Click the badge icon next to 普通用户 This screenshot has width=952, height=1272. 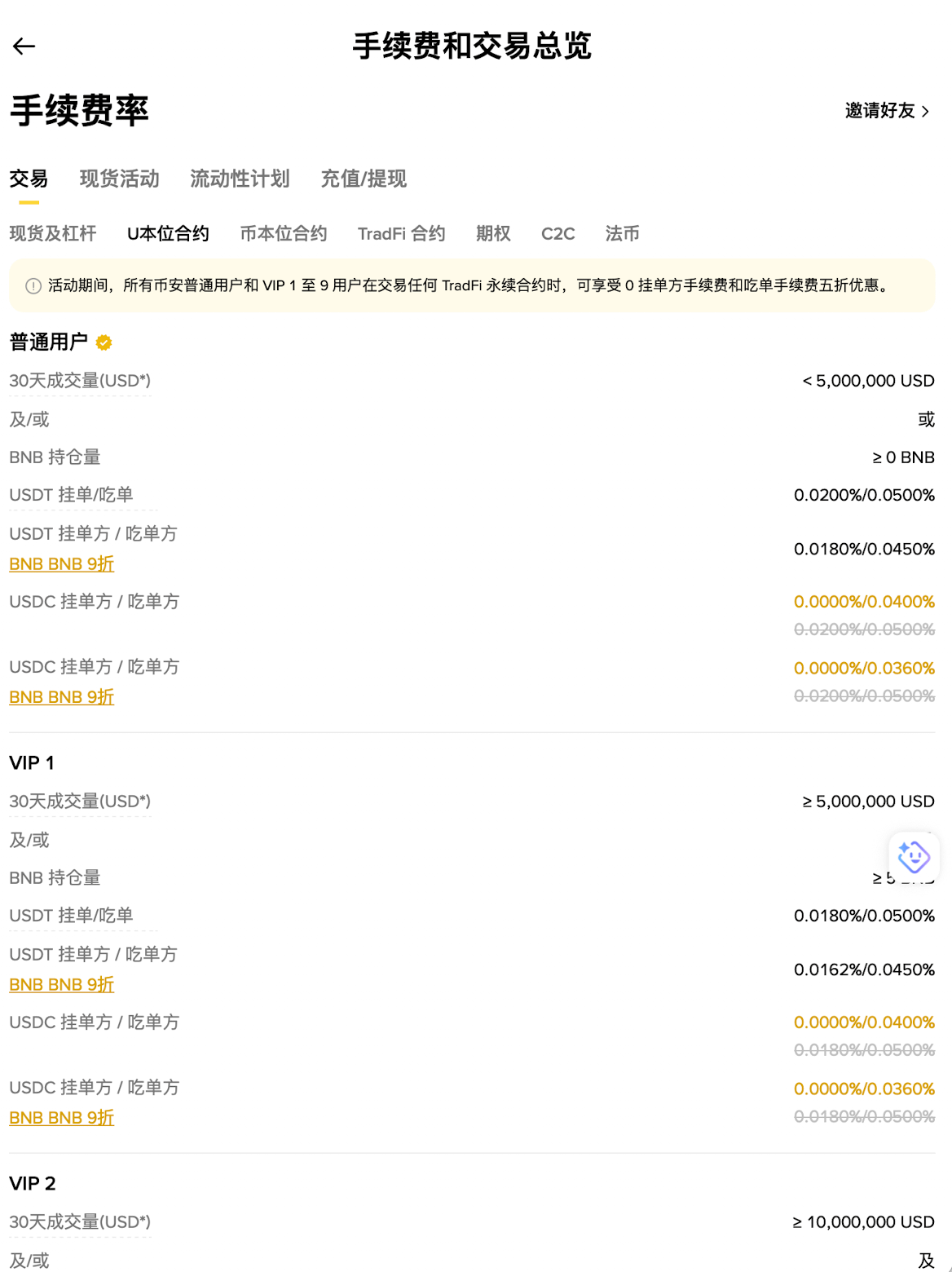pos(104,342)
